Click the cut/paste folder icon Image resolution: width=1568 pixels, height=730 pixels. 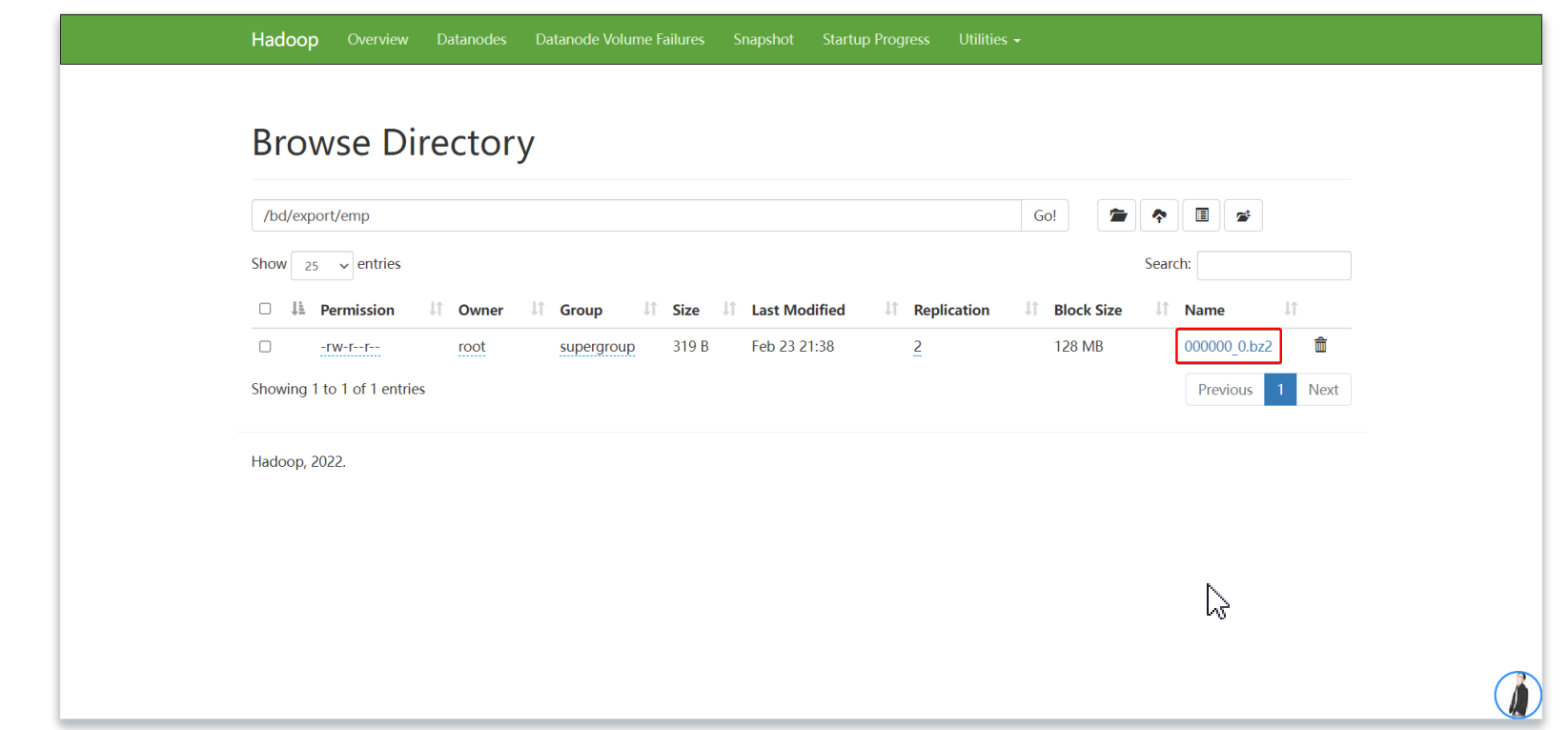point(1243,215)
